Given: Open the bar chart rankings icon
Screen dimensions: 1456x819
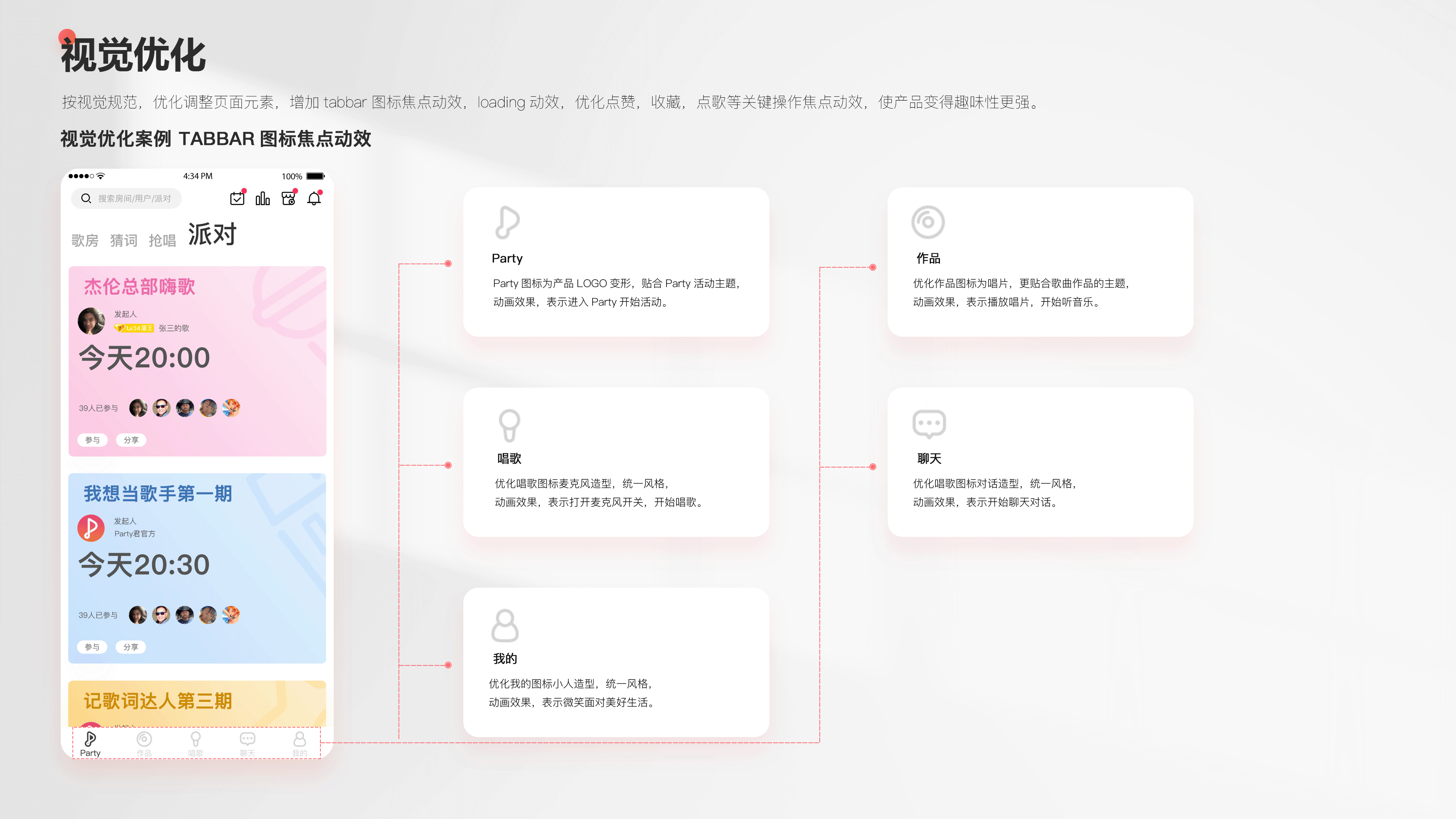Looking at the screenshot, I should (x=263, y=198).
